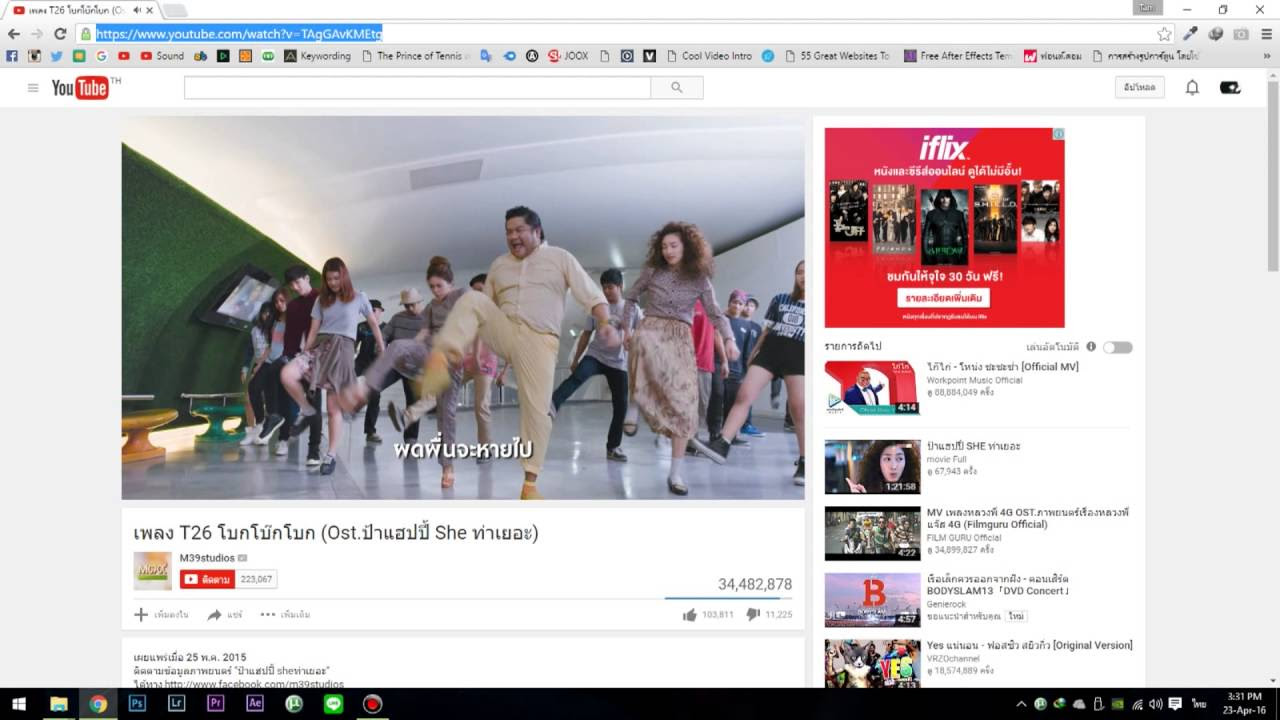Open LINE app from the taskbar
Screen dimensions: 1280x720
coord(333,704)
